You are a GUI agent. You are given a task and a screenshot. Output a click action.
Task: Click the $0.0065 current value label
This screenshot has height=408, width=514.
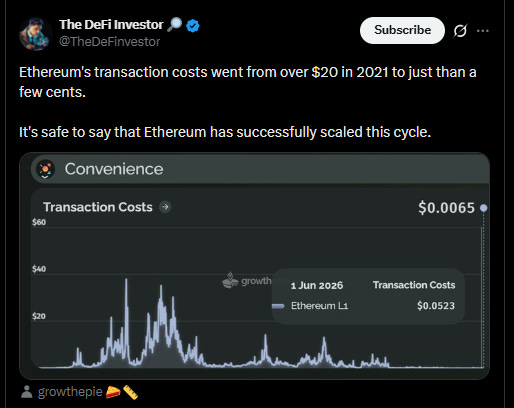(446, 208)
